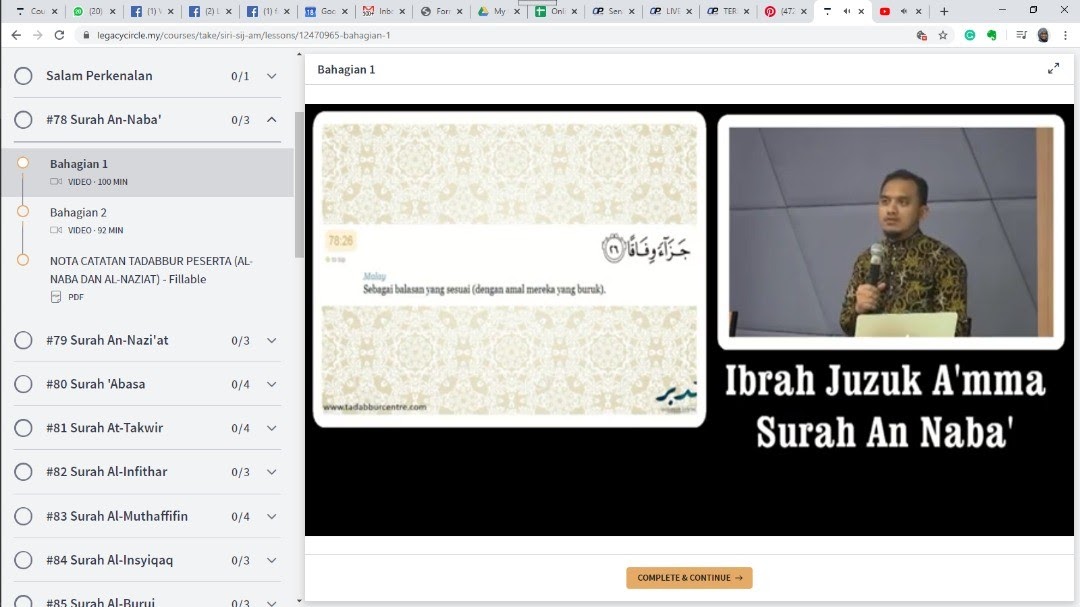Open Nota Catatan Tadabbur Peserta PDF
This screenshot has width=1080, height=607.
[147, 278]
